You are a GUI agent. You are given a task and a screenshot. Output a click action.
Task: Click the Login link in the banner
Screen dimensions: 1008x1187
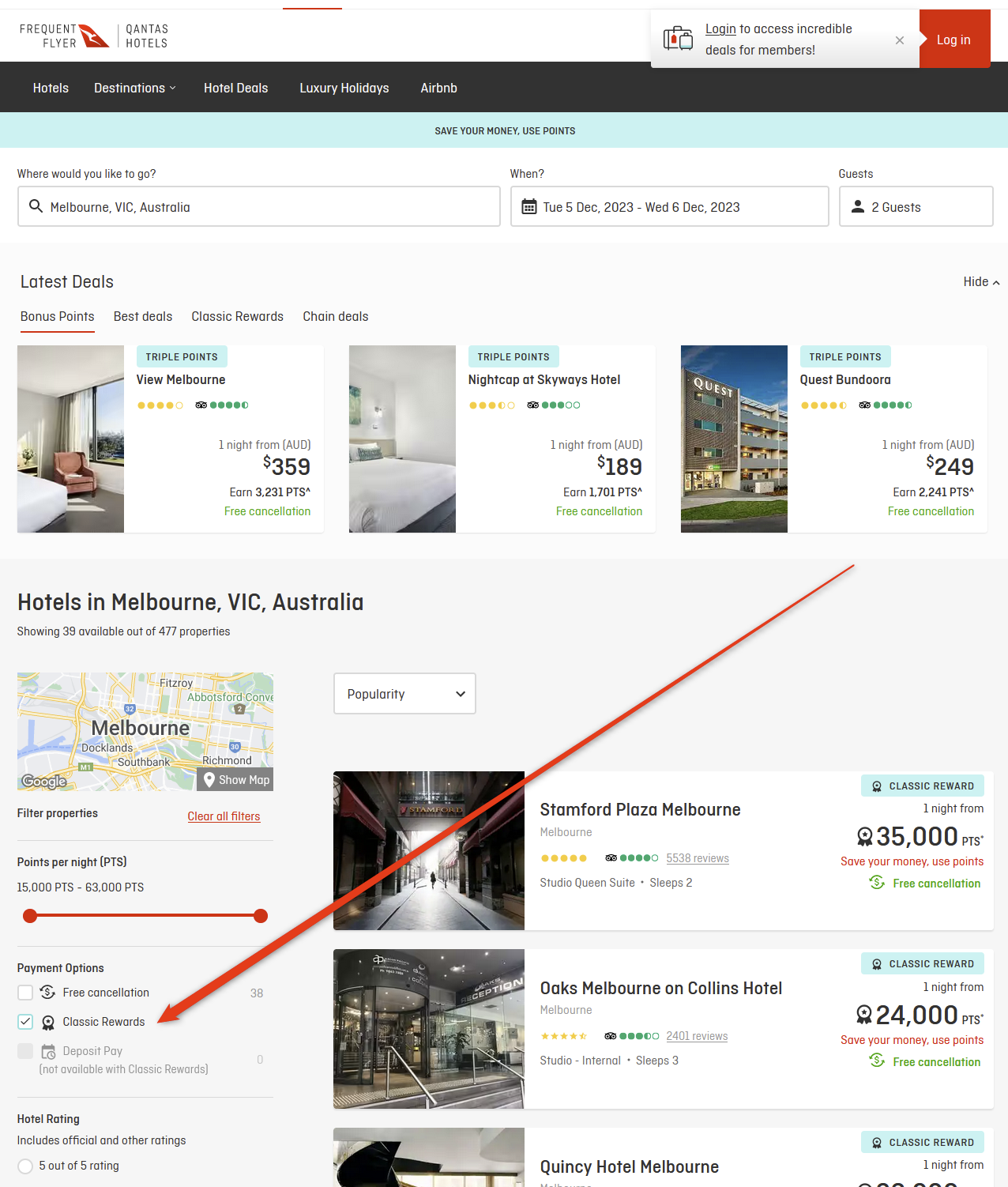[720, 29]
